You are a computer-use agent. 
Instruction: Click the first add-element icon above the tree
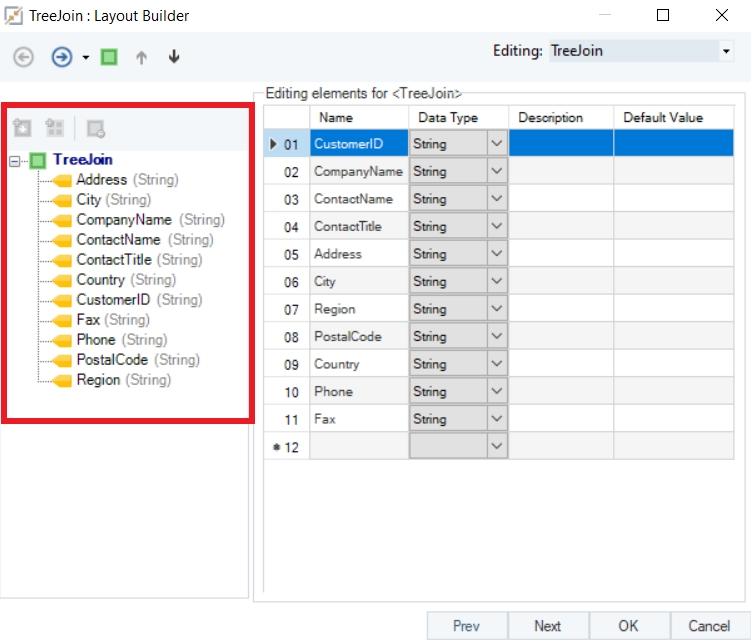pos(23,128)
